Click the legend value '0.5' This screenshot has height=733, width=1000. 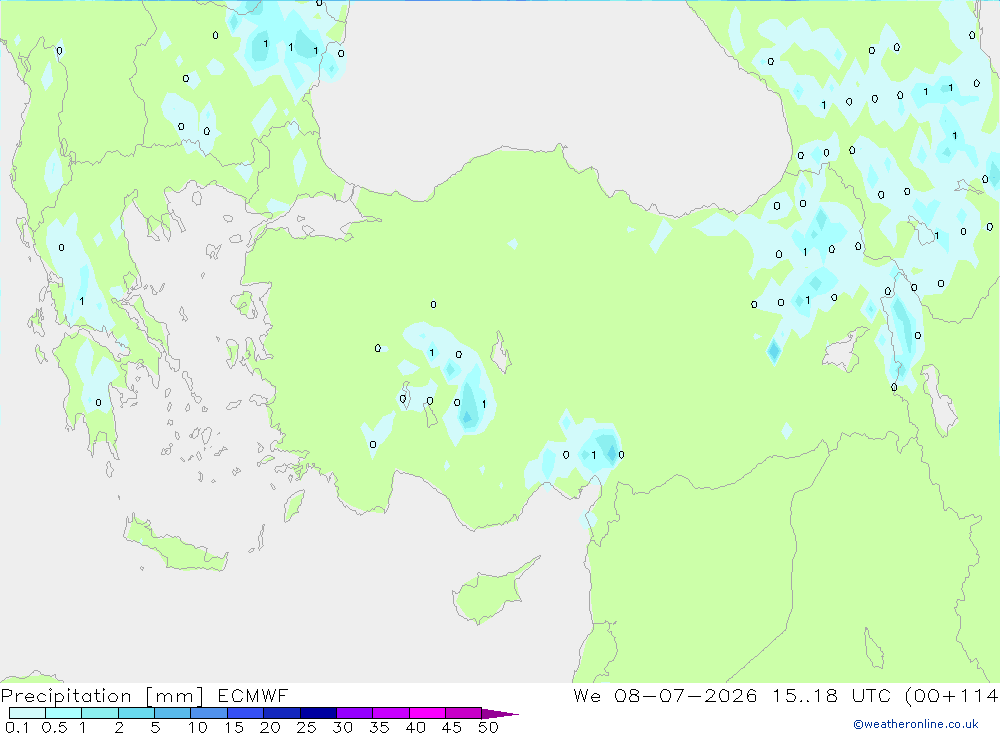click(x=54, y=727)
